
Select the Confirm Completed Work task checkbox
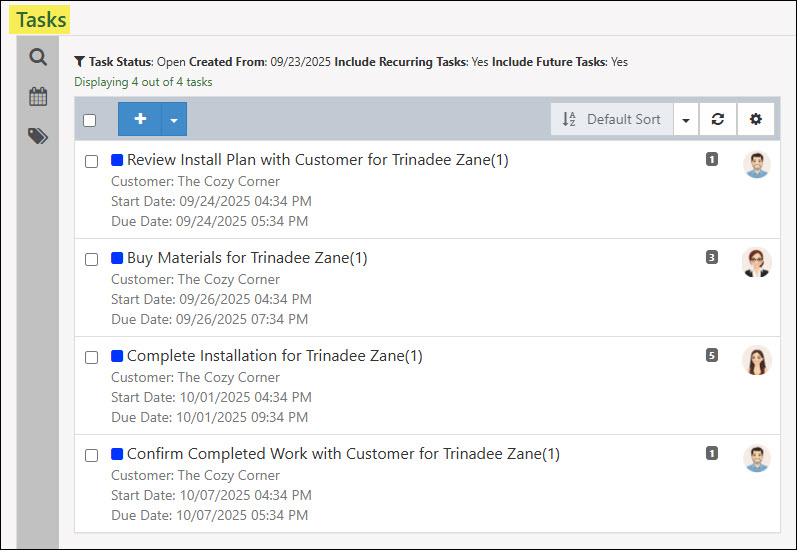tap(91, 455)
